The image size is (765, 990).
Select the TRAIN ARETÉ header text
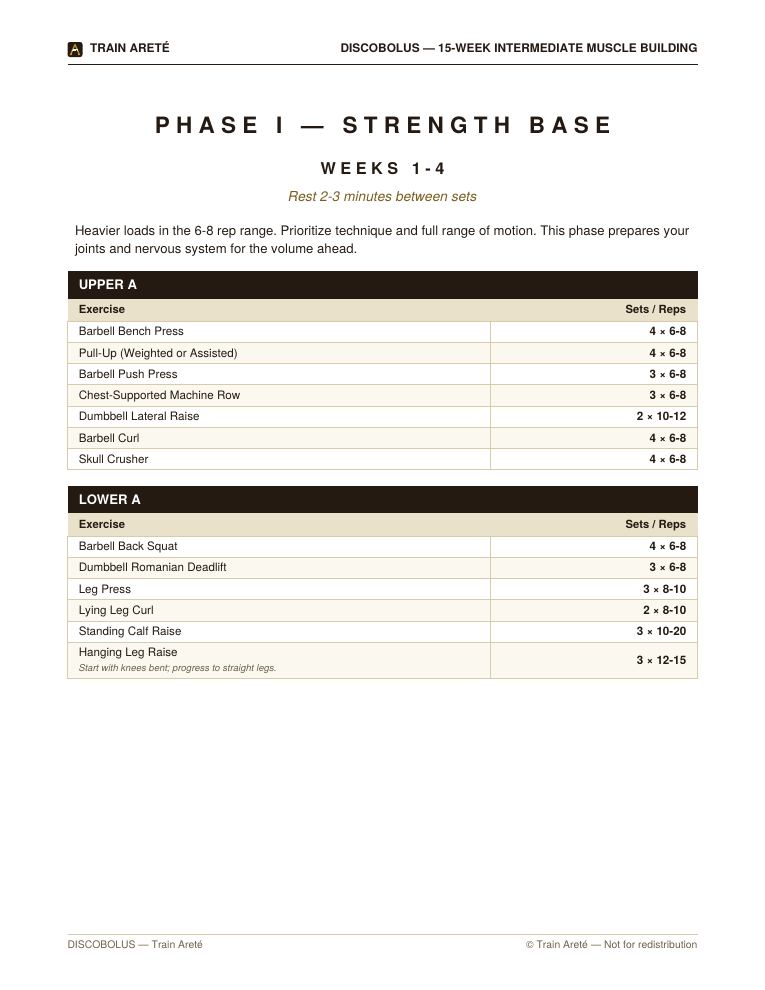click(x=129, y=48)
